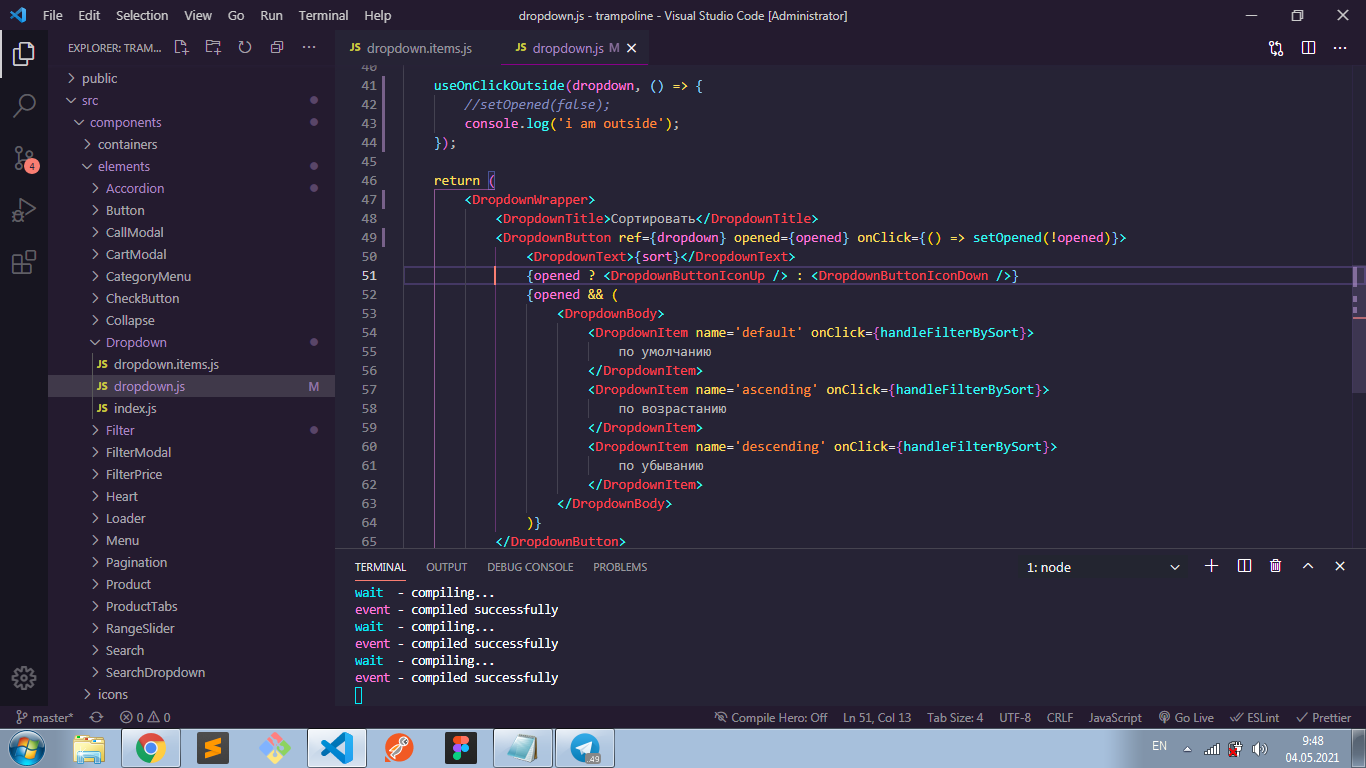Open Google Chrome from the taskbar
Screen dimensions: 1366x768
[151, 747]
